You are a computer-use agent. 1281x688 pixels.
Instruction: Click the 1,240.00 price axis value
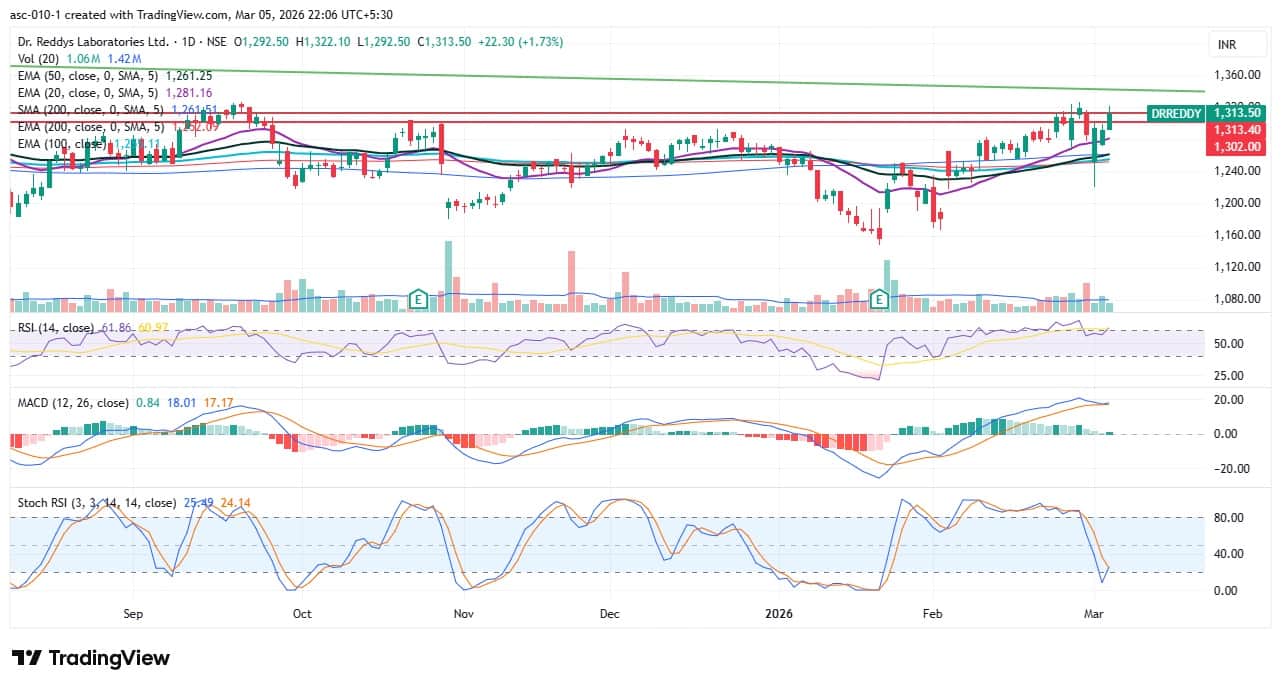[x=1237, y=171]
